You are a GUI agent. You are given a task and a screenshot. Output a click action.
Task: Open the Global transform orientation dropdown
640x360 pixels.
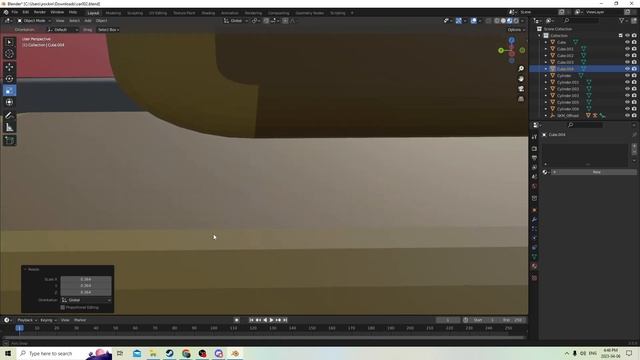(x=236, y=21)
